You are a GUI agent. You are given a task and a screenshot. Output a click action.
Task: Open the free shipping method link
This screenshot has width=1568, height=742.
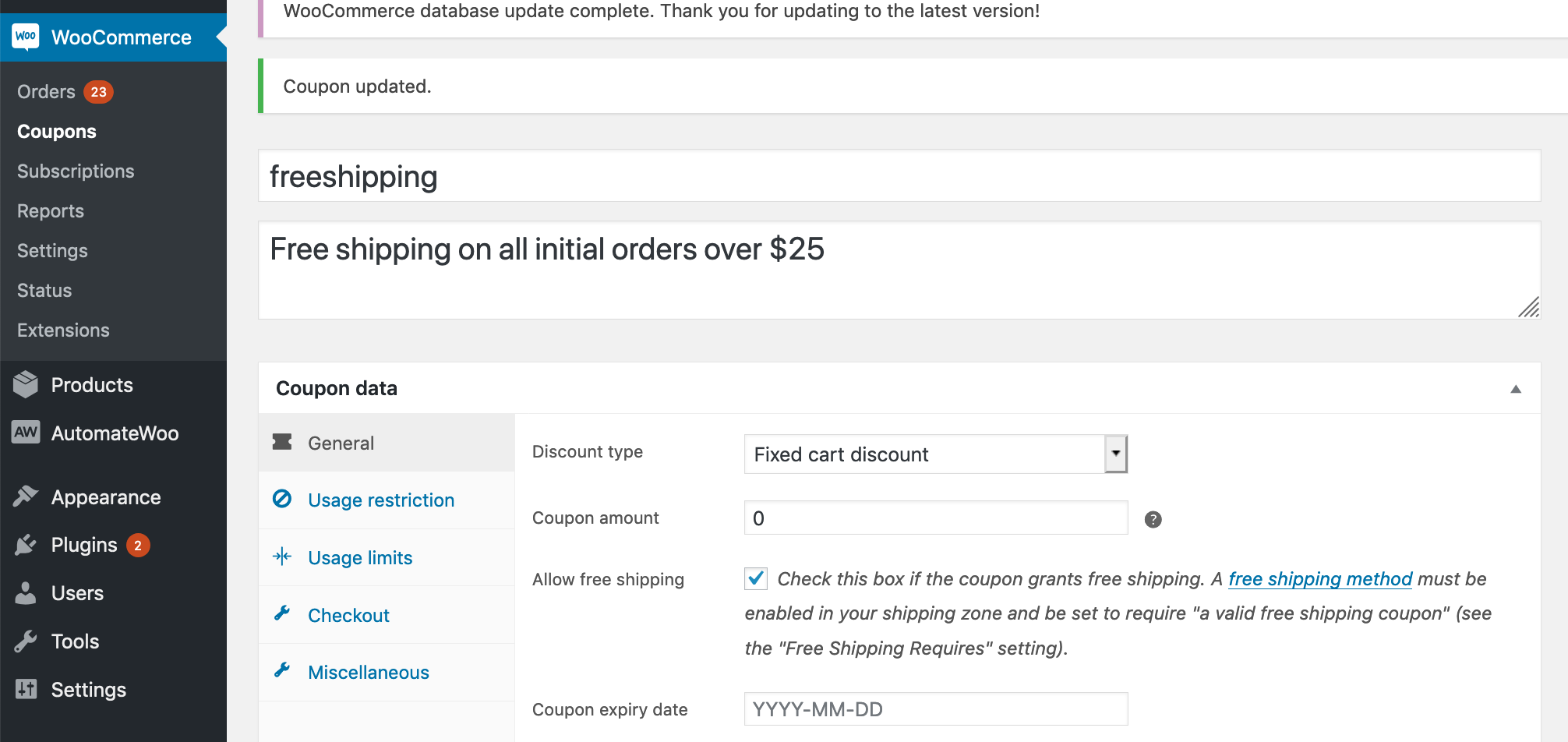(x=1319, y=579)
